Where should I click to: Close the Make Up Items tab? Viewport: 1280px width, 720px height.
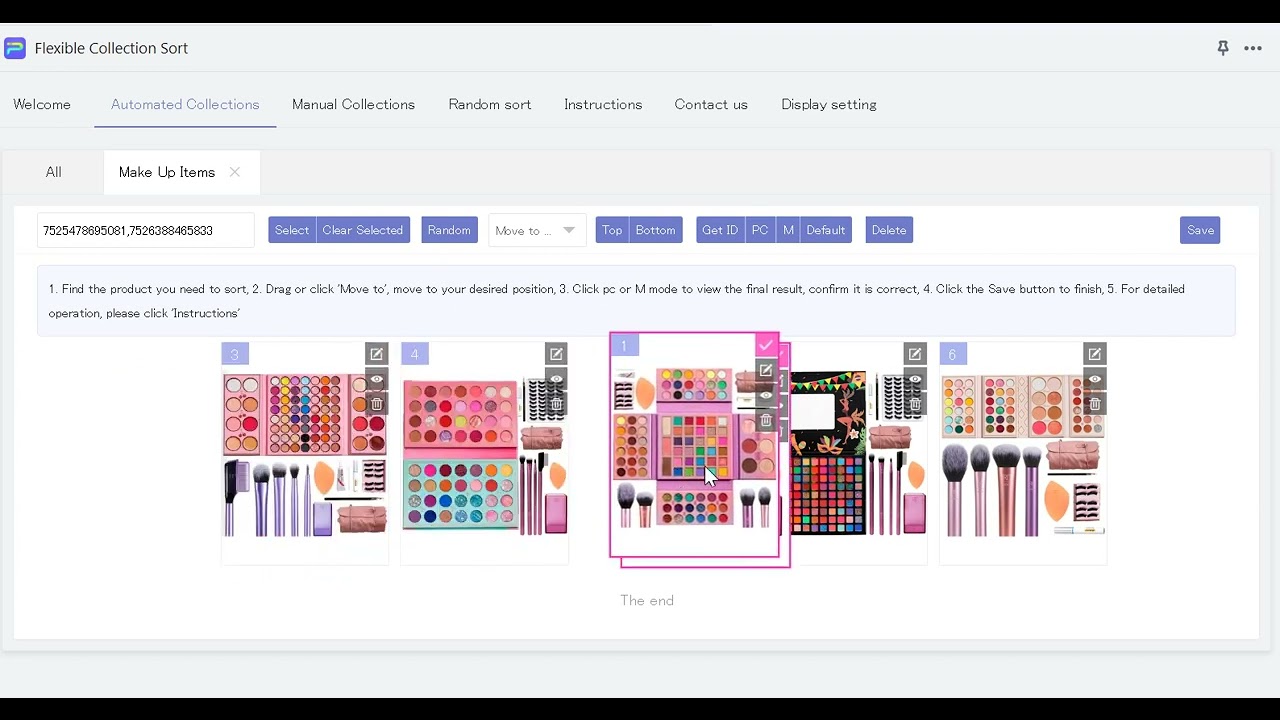(234, 172)
